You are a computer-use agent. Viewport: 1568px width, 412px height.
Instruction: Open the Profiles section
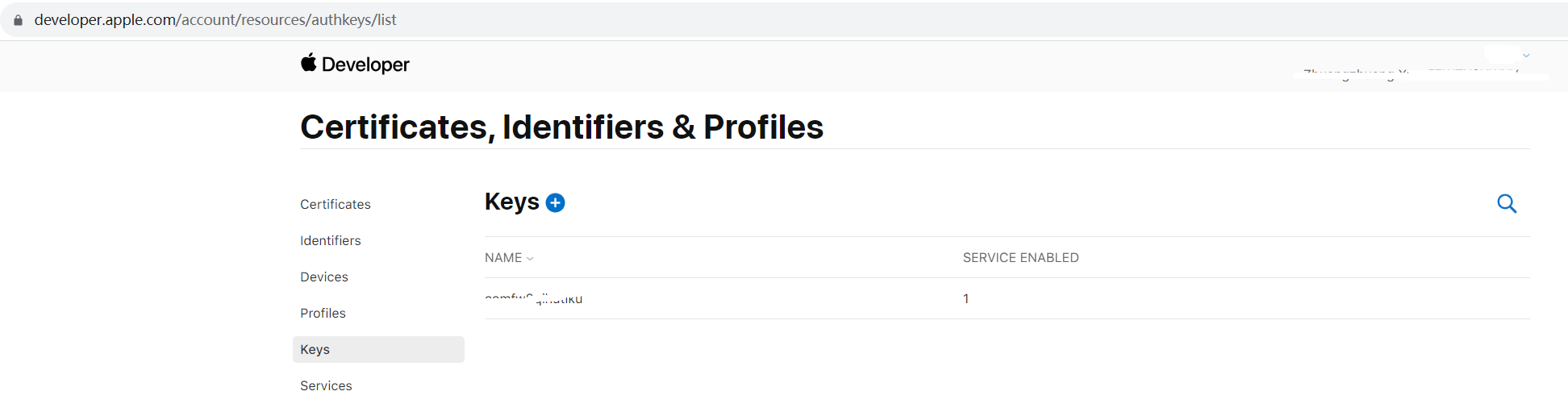click(x=323, y=314)
